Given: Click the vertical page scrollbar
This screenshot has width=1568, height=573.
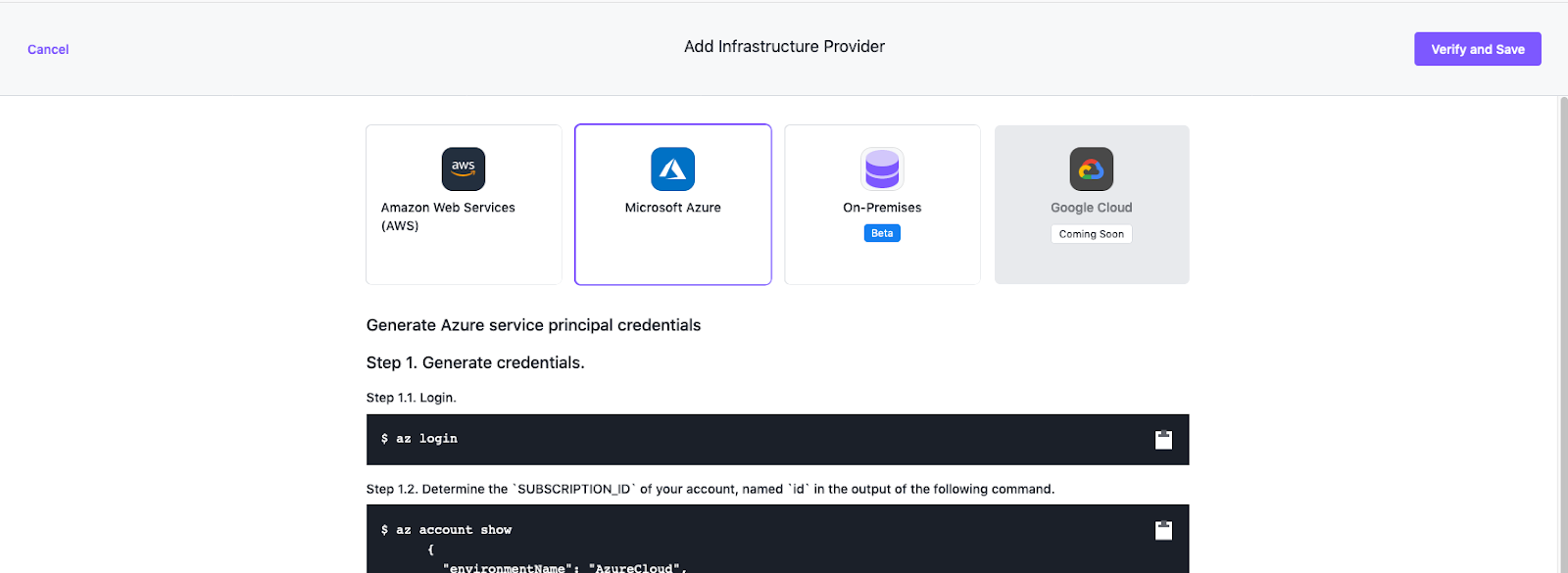Looking at the screenshot, I should (1563, 334).
